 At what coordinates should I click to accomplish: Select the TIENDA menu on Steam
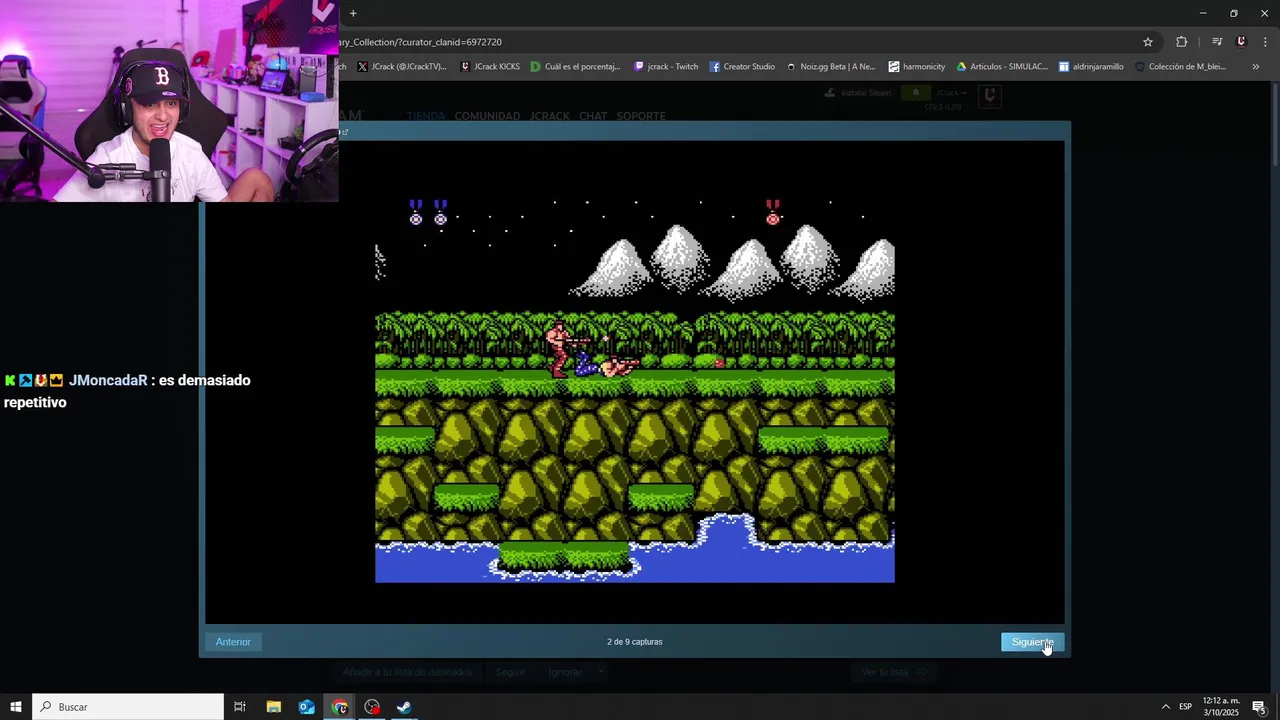pos(425,116)
